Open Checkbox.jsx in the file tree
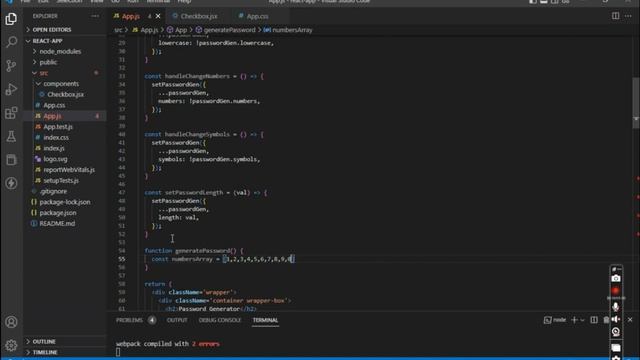The width and height of the screenshot is (640, 360). click(x=65, y=94)
